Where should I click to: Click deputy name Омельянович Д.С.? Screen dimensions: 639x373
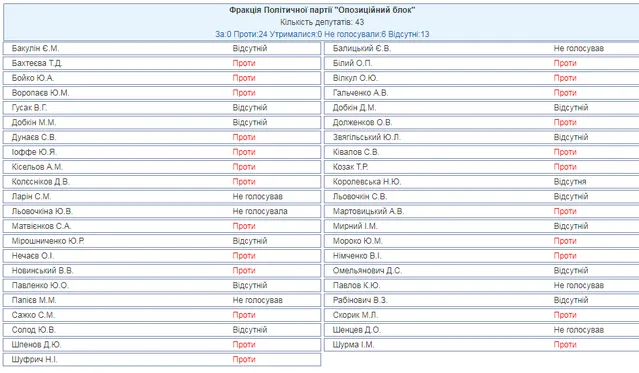[x=367, y=271]
